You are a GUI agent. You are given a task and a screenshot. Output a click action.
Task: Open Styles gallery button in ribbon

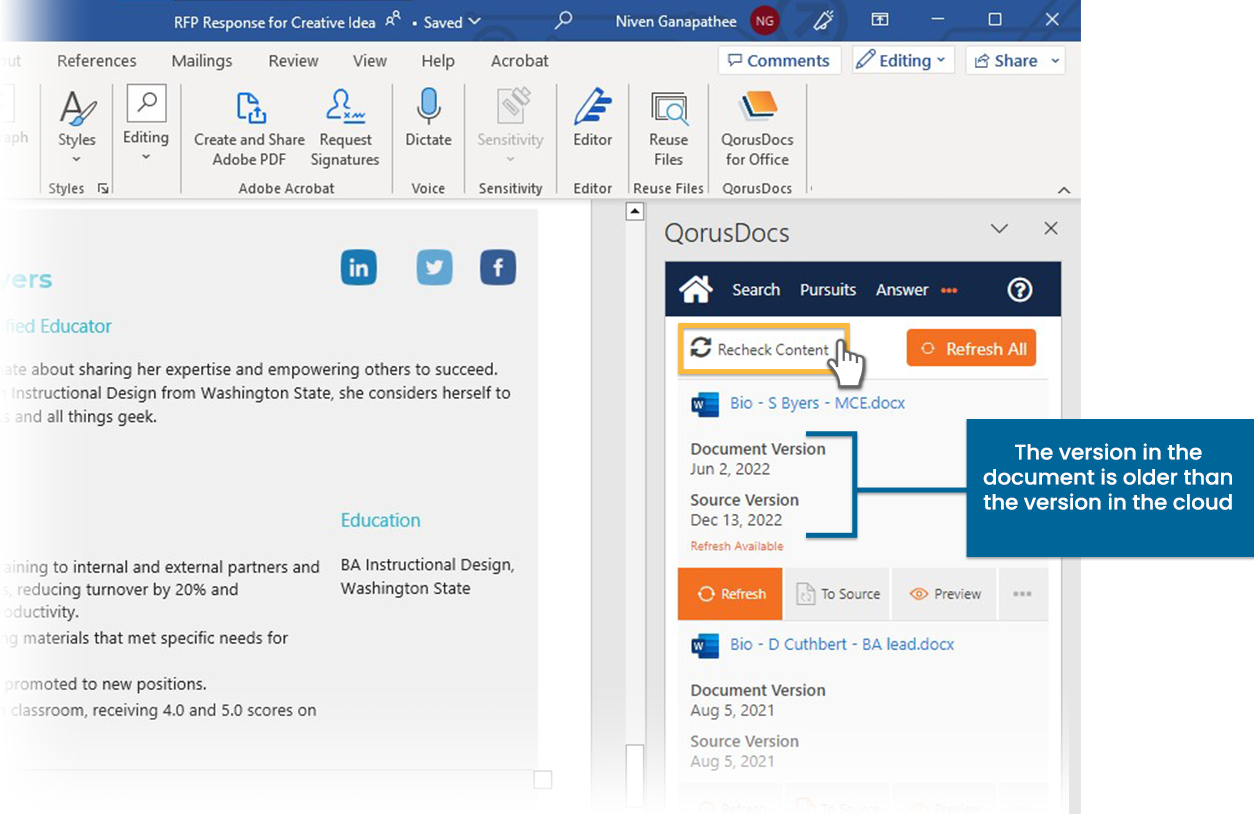coord(77,129)
